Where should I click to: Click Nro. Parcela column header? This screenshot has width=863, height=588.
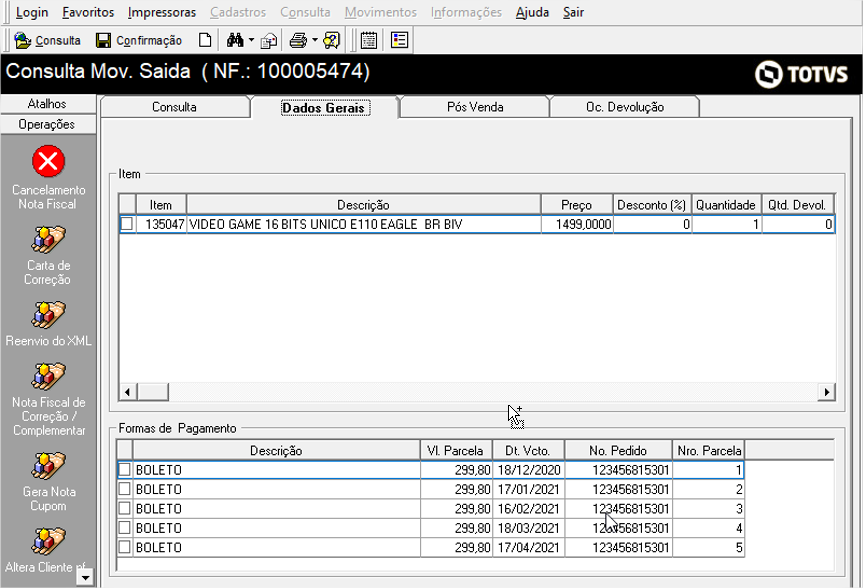click(x=709, y=450)
